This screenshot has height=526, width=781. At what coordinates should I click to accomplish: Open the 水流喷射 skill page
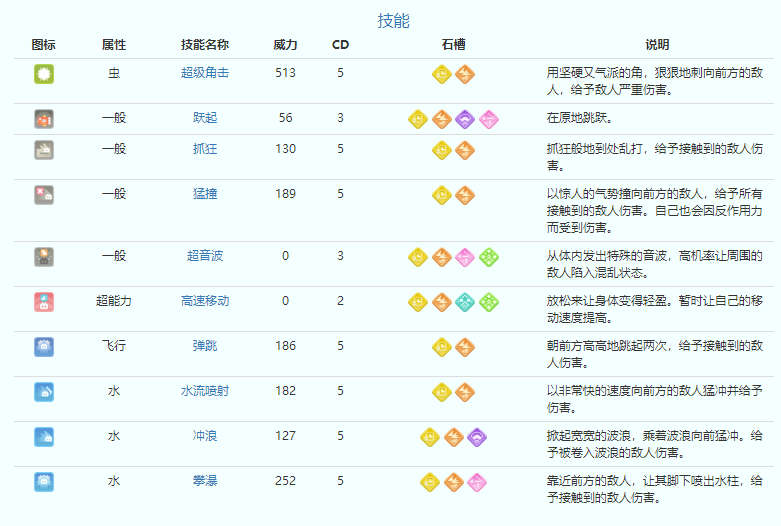pyautogui.click(x=205, y=391)
